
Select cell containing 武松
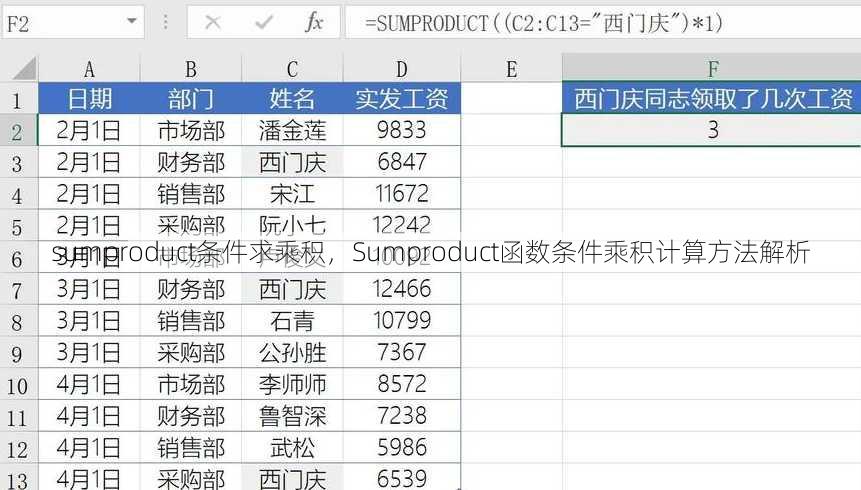click(292, 448)
